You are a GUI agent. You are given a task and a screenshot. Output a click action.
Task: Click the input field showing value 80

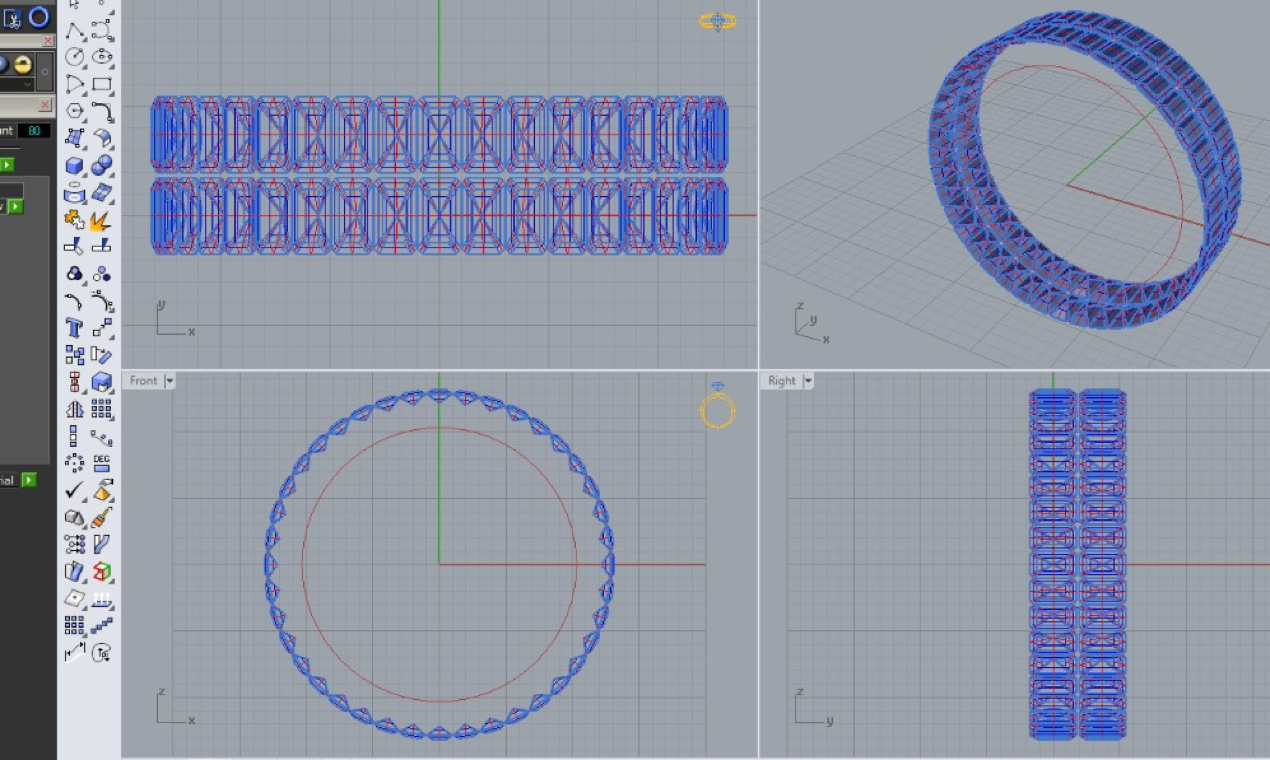tap(33, 130)
